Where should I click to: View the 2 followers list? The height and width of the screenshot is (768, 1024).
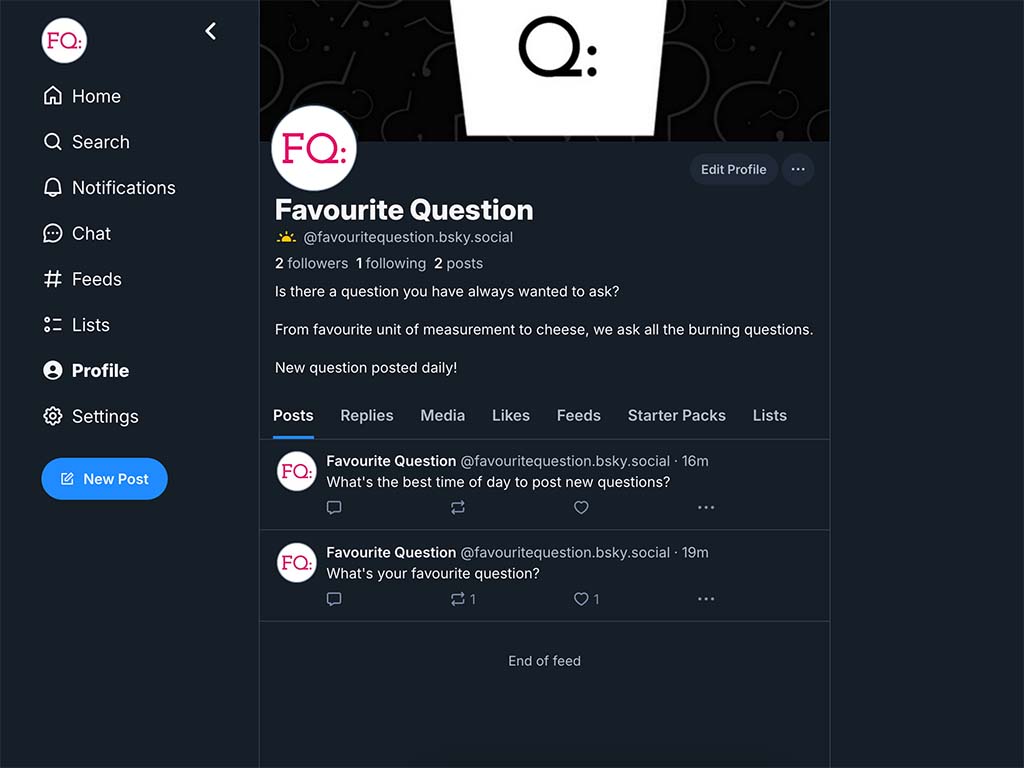(312, 263)
